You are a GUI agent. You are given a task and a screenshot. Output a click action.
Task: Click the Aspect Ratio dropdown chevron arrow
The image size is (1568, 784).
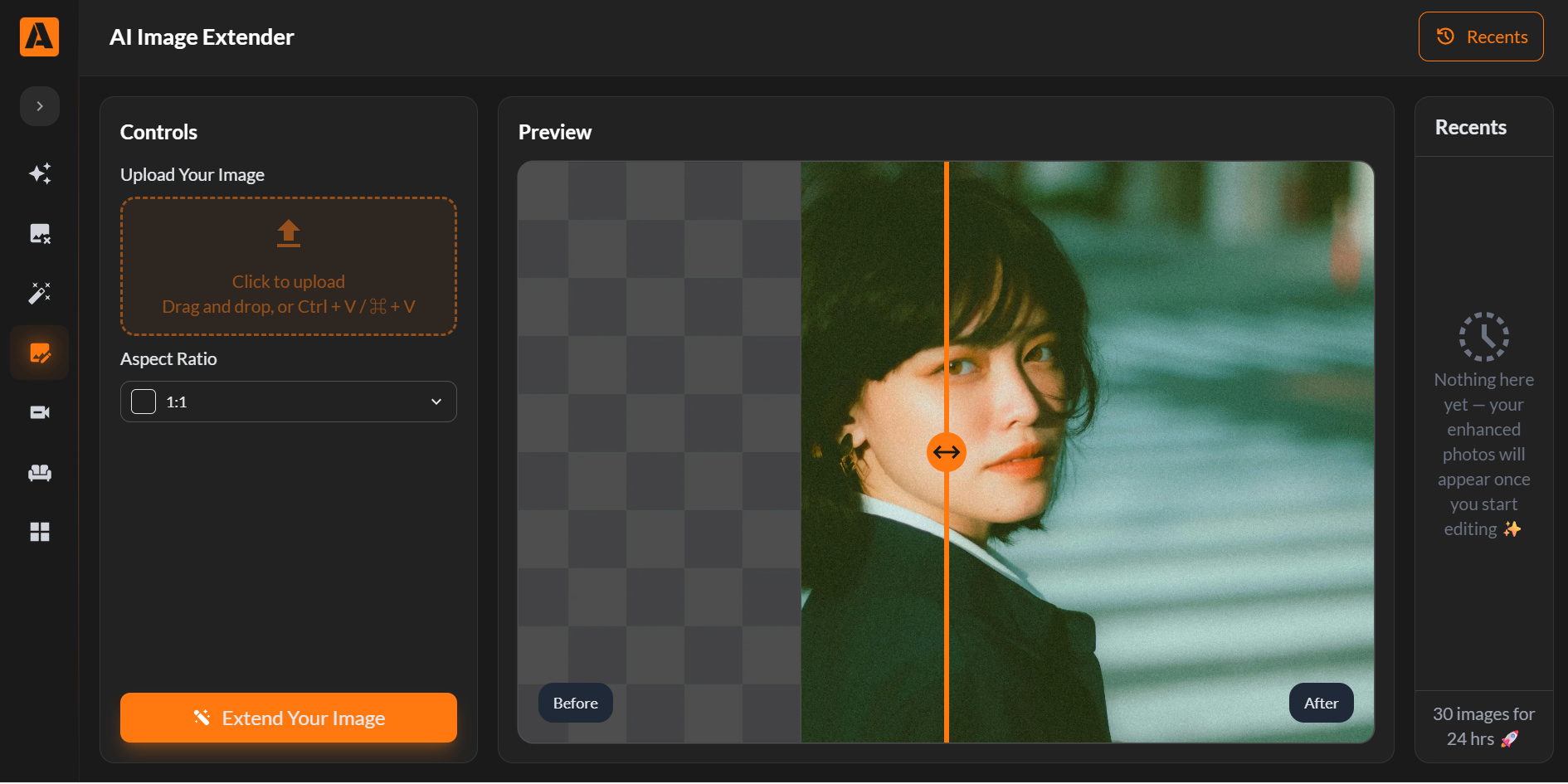coord(436,402)
